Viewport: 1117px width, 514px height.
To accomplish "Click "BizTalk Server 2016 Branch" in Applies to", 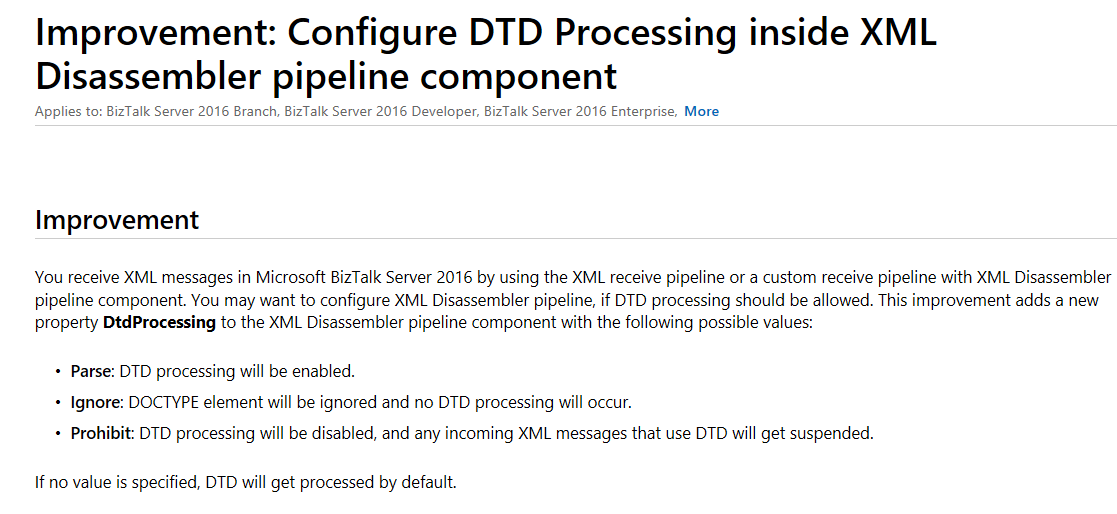I will pos(191,111).
